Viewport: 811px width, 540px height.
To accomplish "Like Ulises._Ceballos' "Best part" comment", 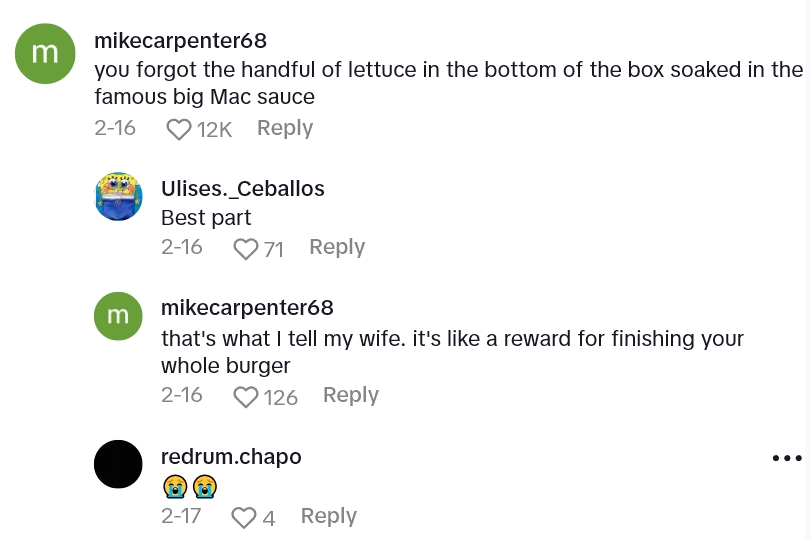I will pyautogui.click(x=245, y=249).
